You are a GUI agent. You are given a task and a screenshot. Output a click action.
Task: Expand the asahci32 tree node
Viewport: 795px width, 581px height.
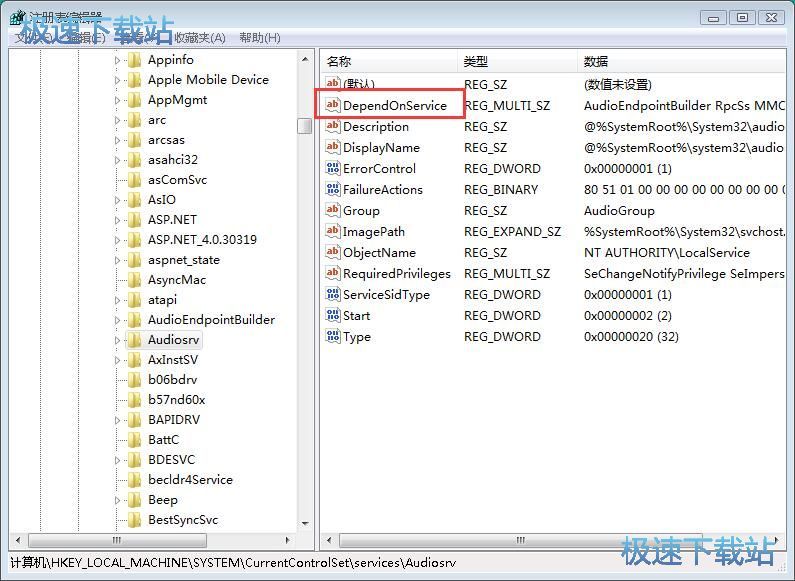(x=117, y=160)
